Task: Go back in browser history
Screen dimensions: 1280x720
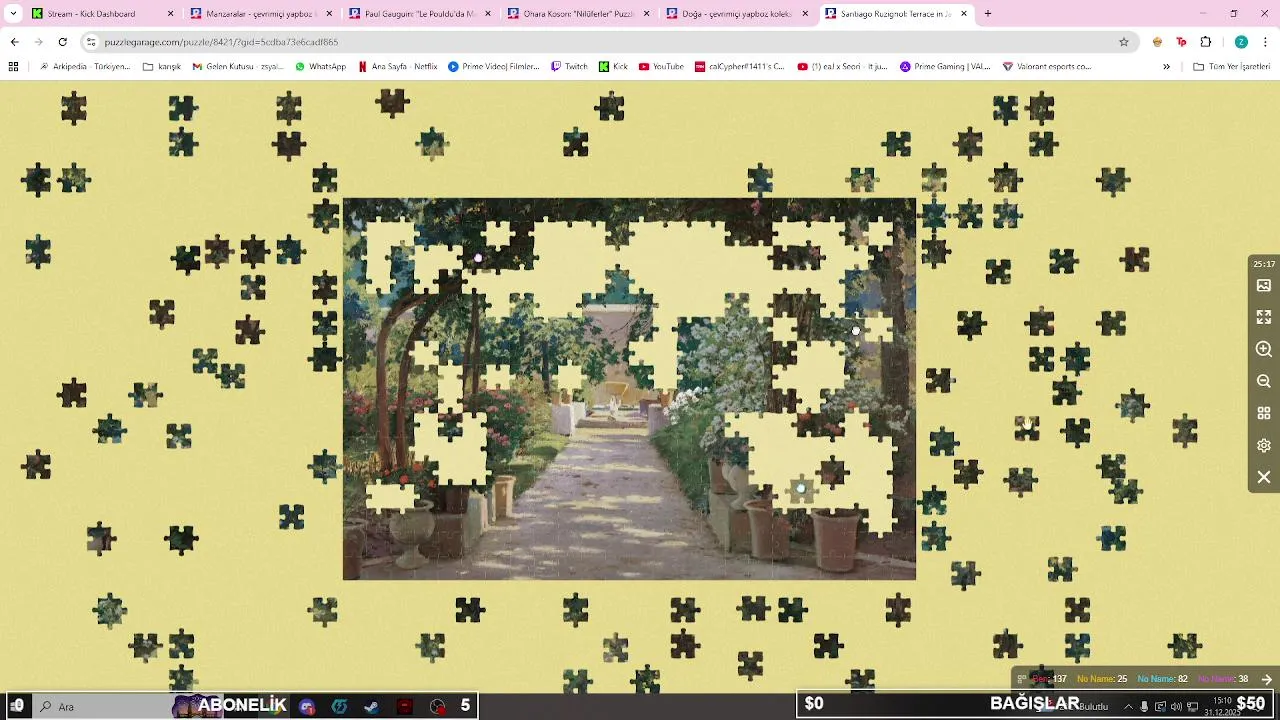Action: [14, 42]
